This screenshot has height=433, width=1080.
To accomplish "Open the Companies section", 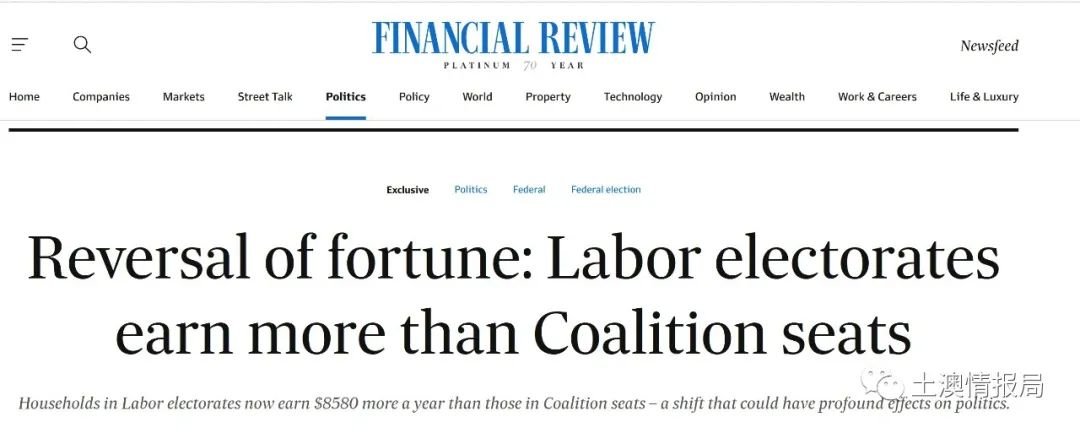I will [x=101, y=97].
